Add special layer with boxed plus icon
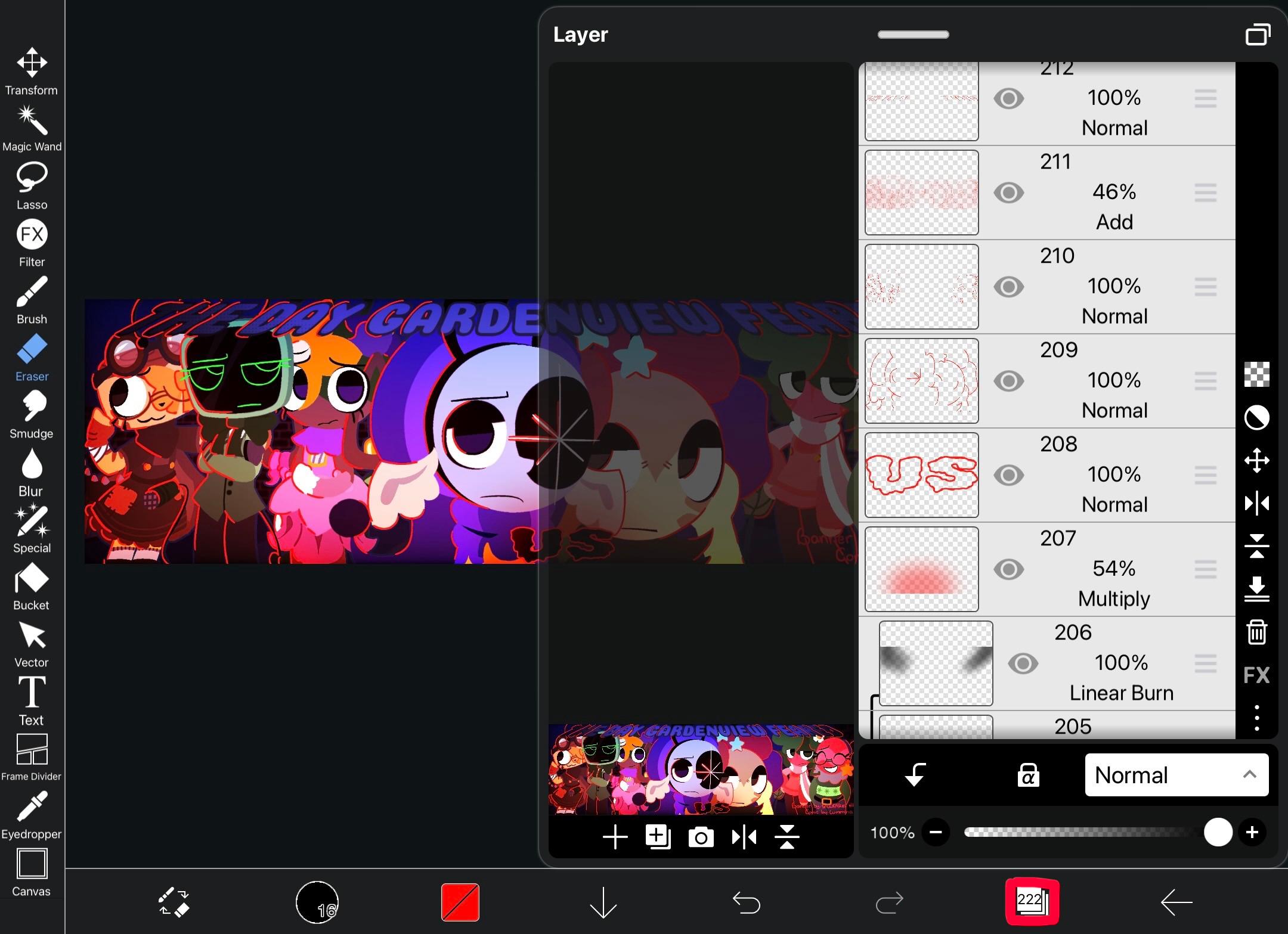The image size is (1288, 934). click(x=658, y=837)
